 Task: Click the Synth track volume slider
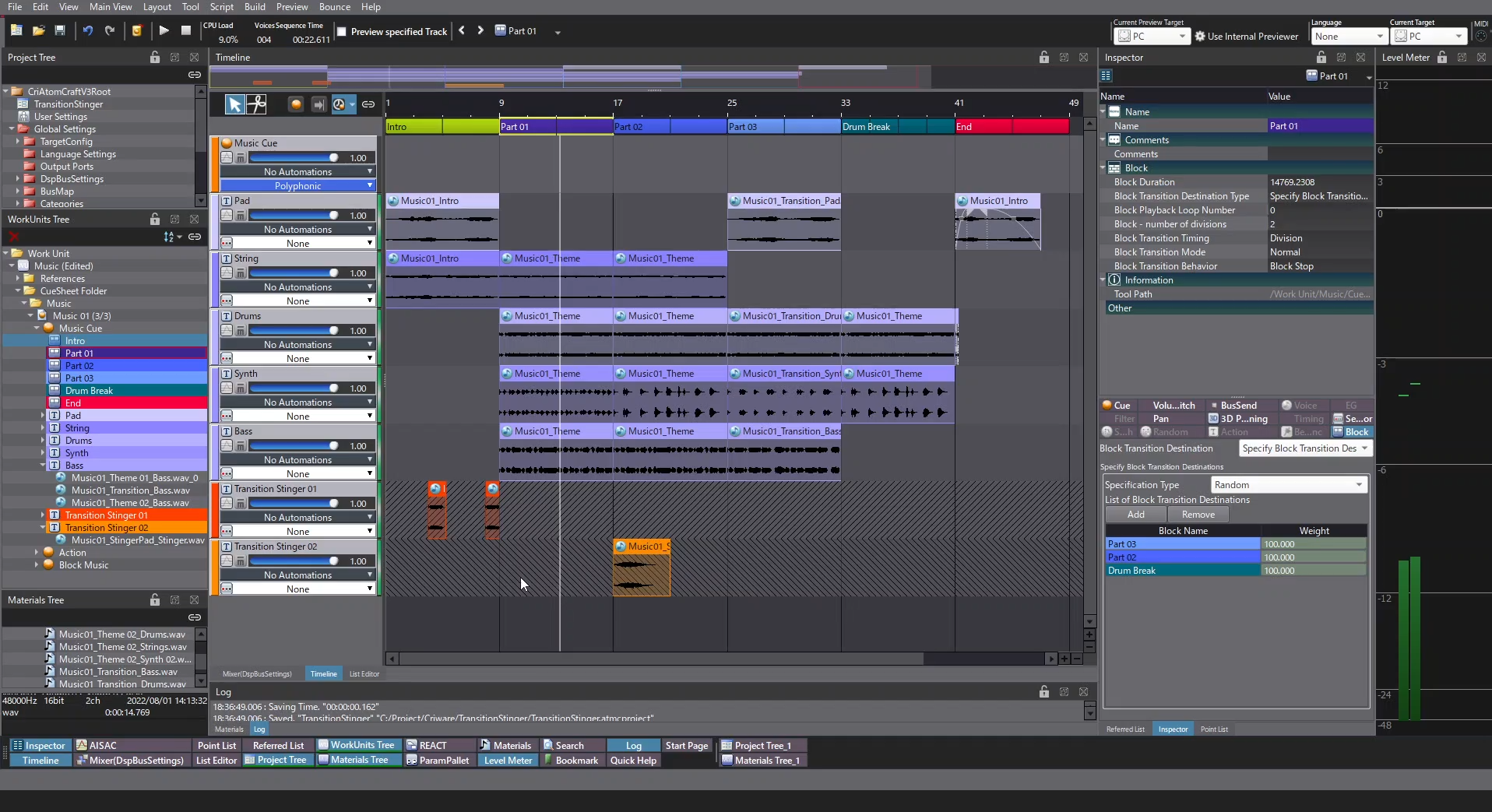294,388
